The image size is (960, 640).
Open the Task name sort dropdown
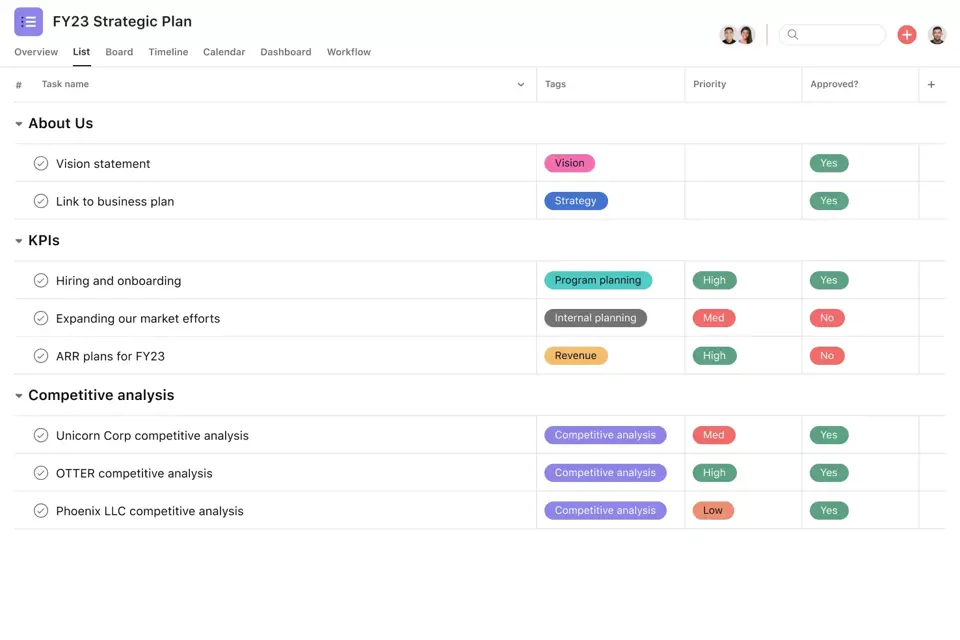(520, 84)
